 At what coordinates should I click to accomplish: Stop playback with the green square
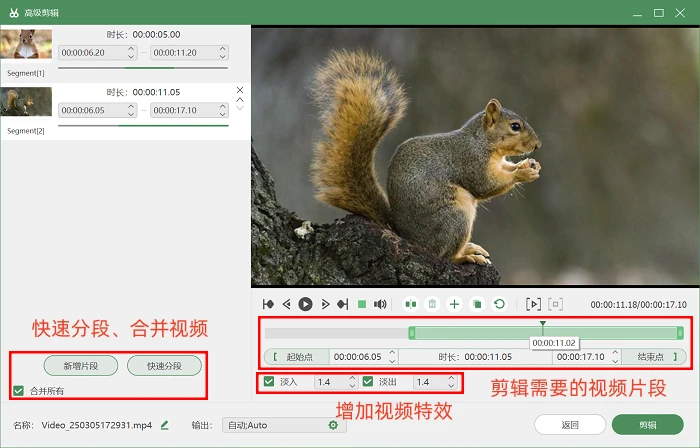pyautogui.click(x=362, y=304)
